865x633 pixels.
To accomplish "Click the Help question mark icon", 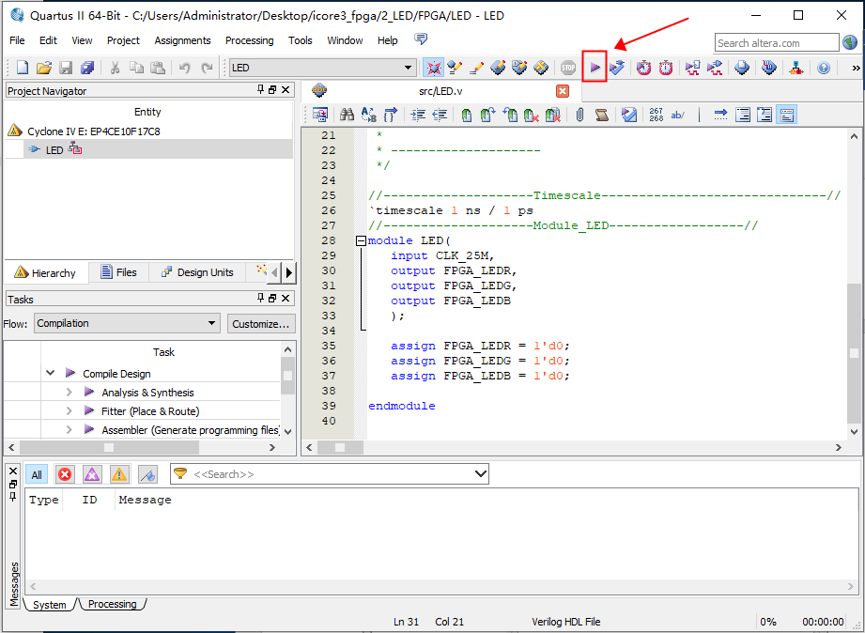I will click(x=824, y=68).
